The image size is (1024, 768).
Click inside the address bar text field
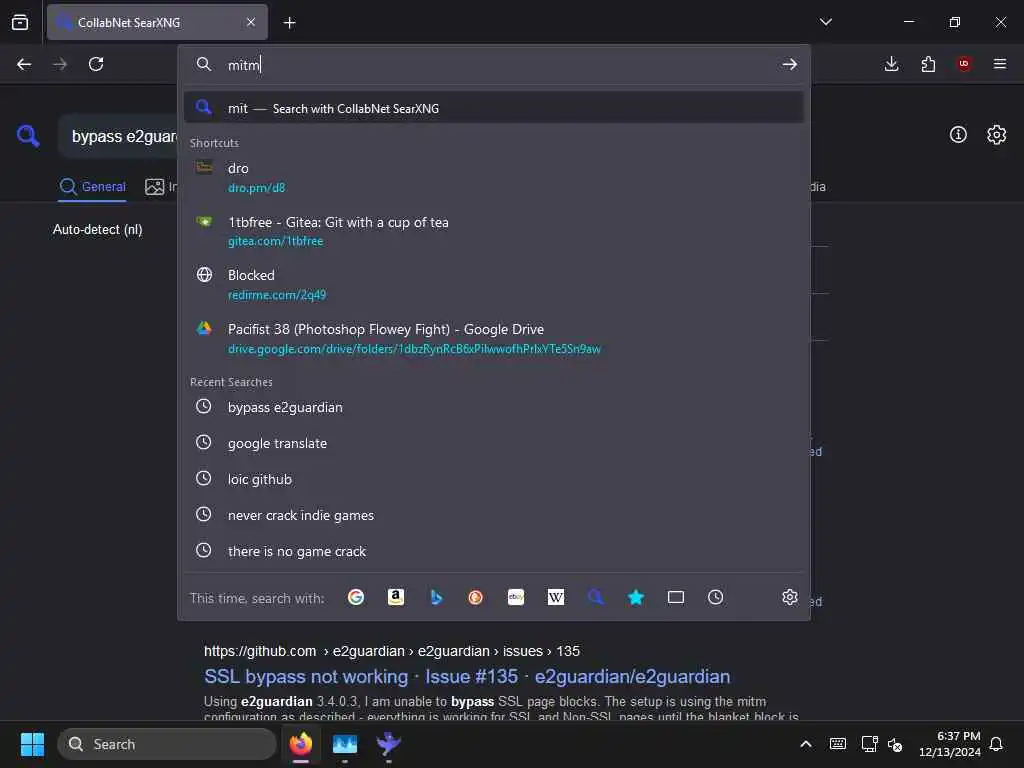(496, 65)
